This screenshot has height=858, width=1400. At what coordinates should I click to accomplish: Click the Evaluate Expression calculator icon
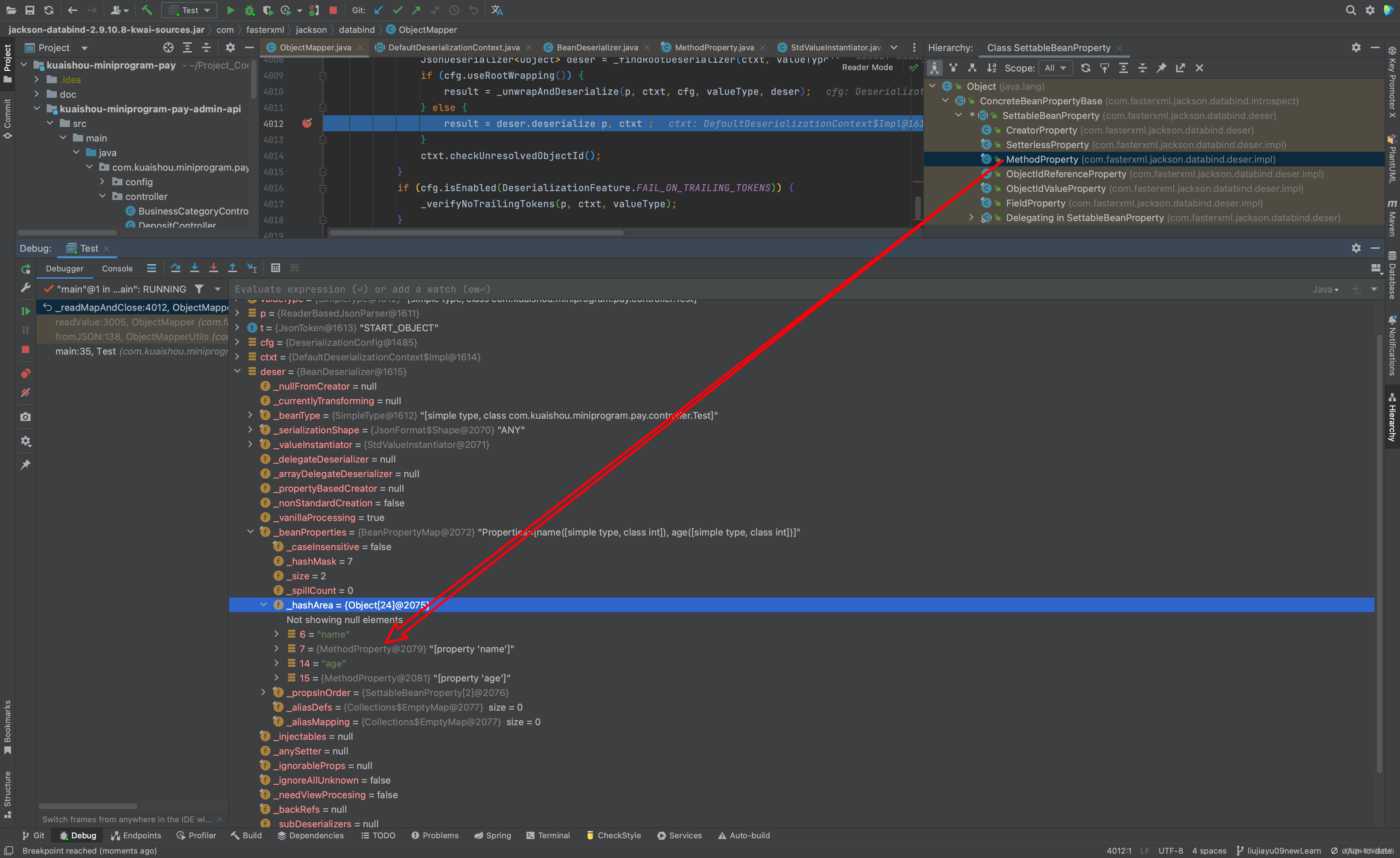(276, 268)
